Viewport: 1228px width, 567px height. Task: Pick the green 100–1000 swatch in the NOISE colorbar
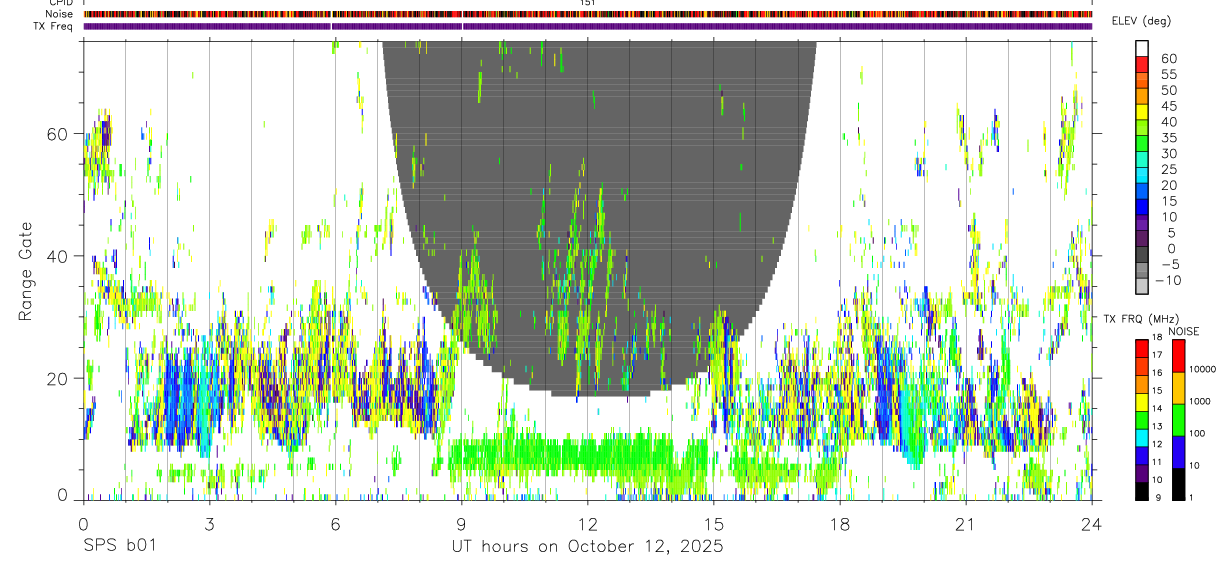[1178, 419]
